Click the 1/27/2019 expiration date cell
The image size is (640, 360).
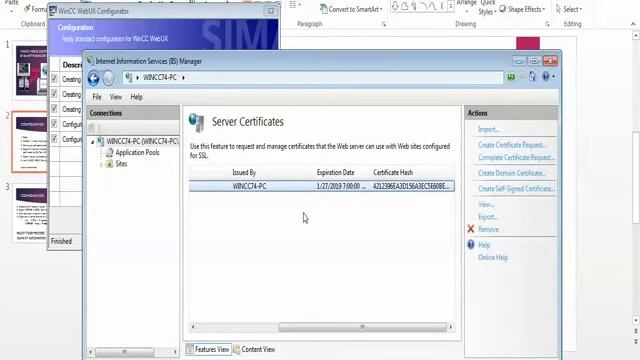tap(340, 186)
